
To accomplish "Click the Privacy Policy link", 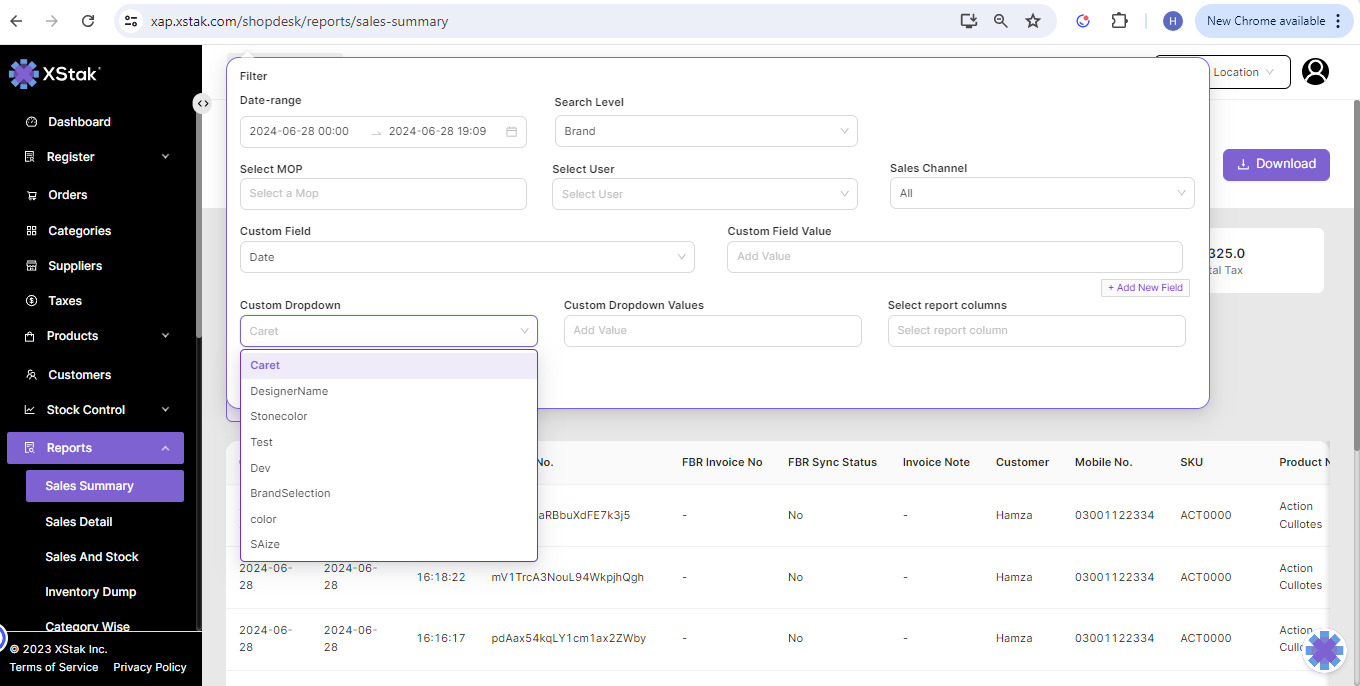I will pyautogui.click(x=150, y=667).
